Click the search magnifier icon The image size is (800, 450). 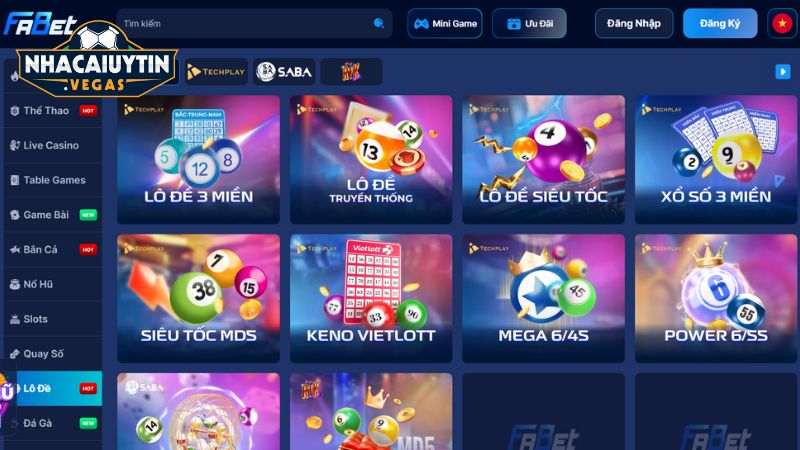pyautogui.click(x=379, y=23)
